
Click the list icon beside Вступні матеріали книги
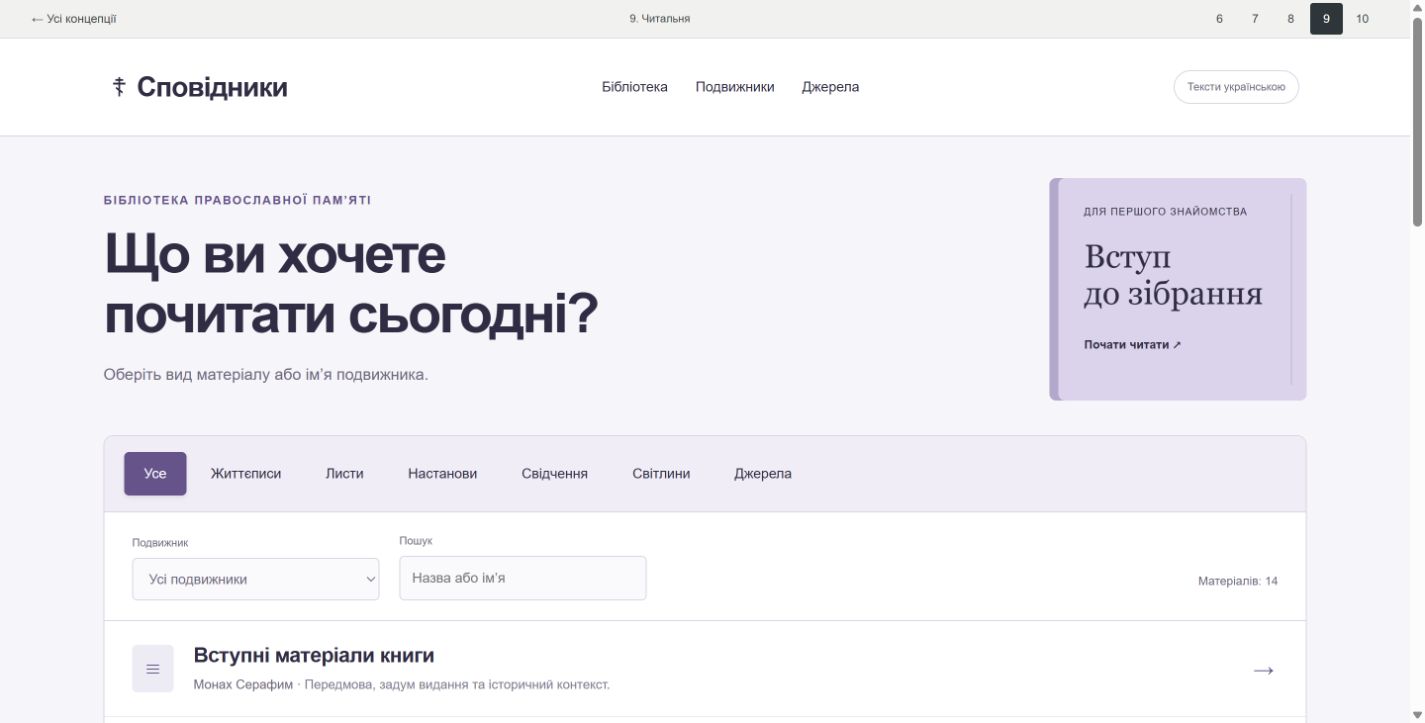[153, 669]
